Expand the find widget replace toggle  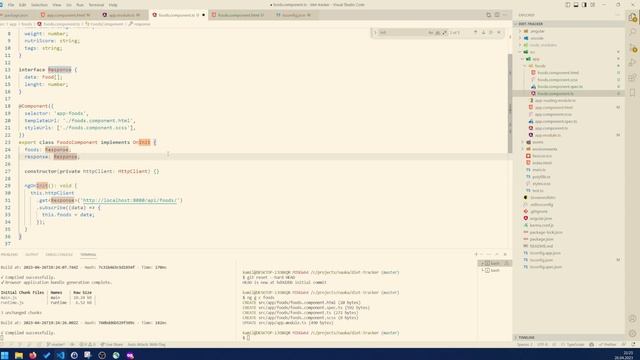coord(375,32)
